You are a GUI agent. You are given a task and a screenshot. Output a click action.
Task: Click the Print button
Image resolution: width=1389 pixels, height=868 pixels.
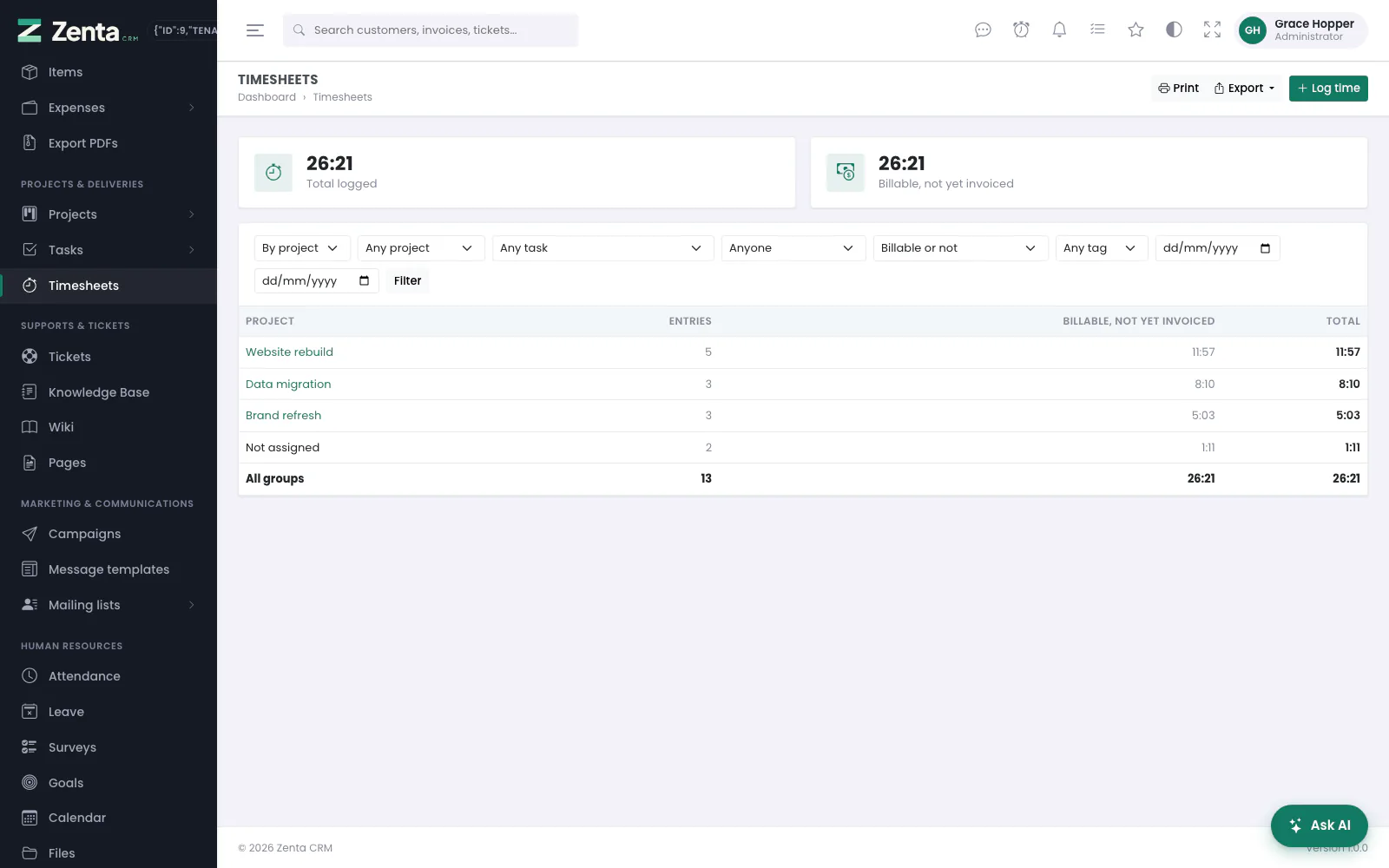point(1178,89)
